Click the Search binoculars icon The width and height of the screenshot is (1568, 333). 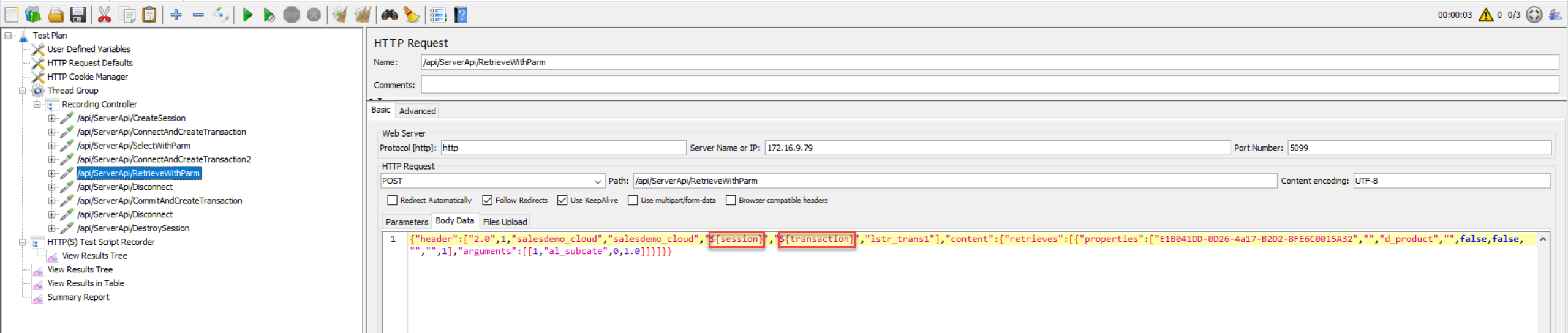pyautogui.click(x=390, y=15)
